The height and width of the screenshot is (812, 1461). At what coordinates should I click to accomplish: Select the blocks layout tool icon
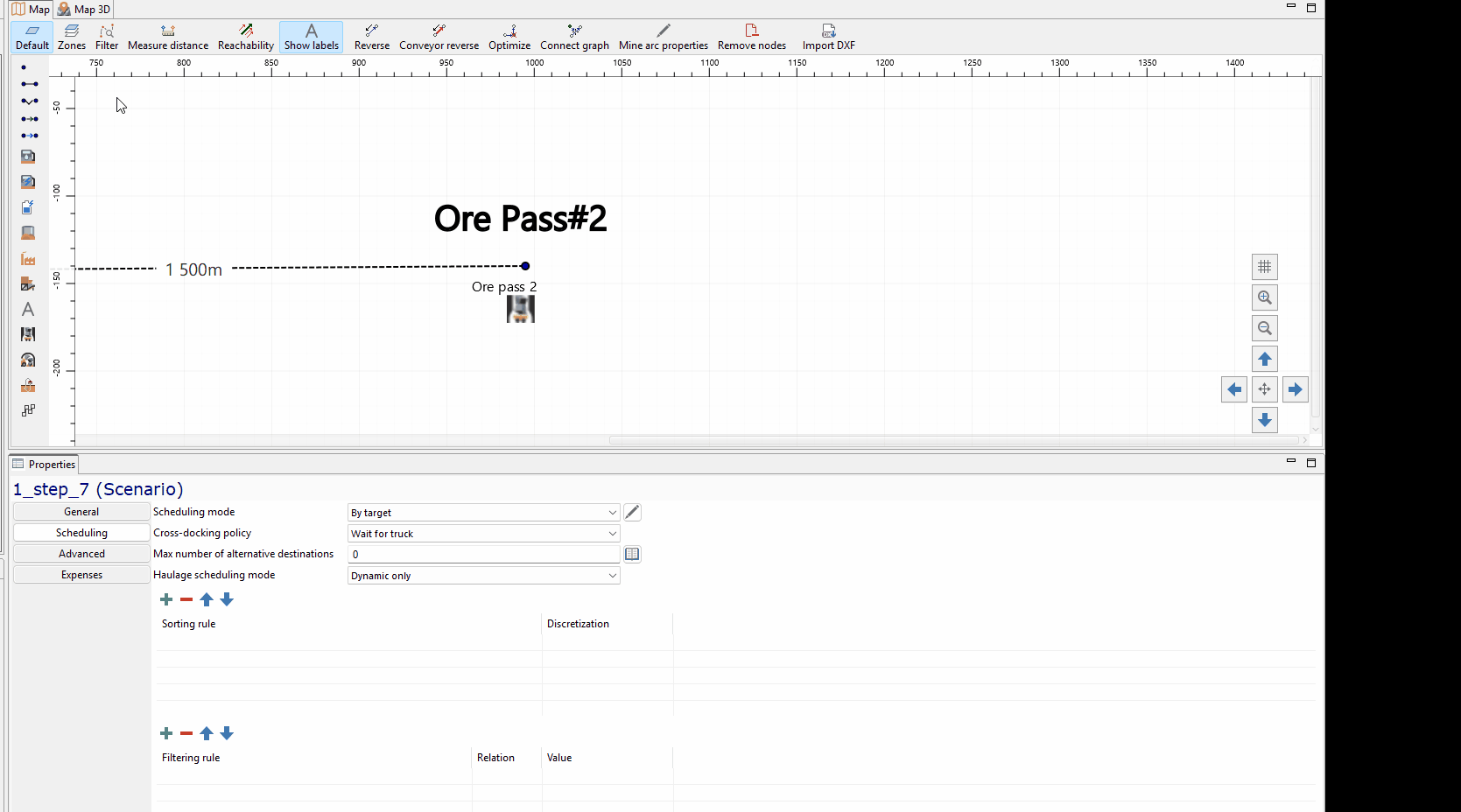tap(28, 409)
